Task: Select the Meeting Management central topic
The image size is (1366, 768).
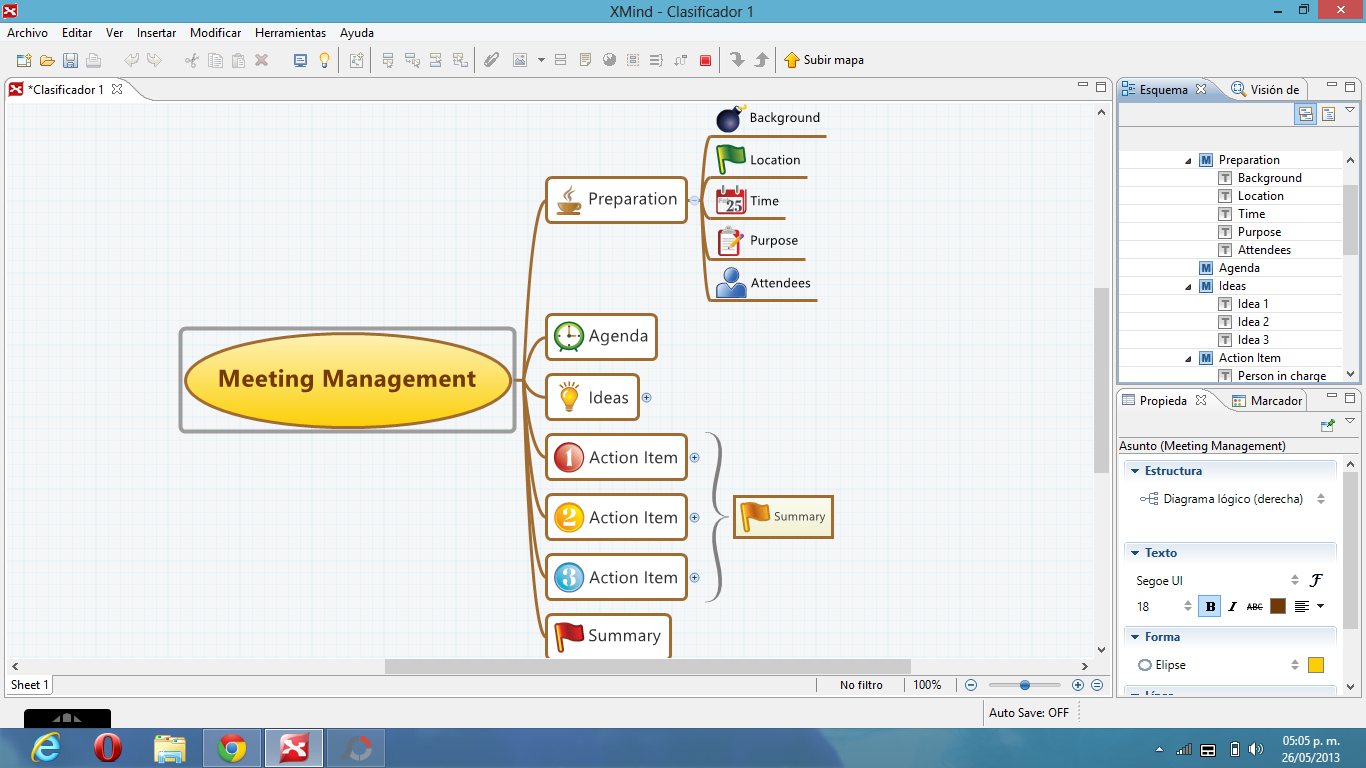Action: coord(347,379)
